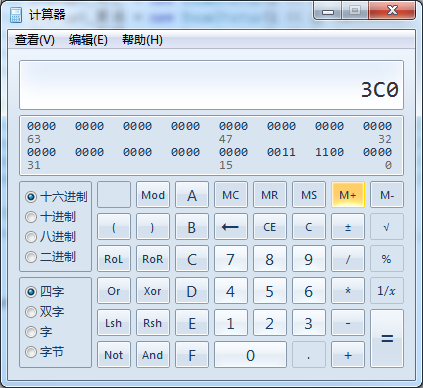423x388 pixels.
Task: Click the divide / button
Action: 348,259
